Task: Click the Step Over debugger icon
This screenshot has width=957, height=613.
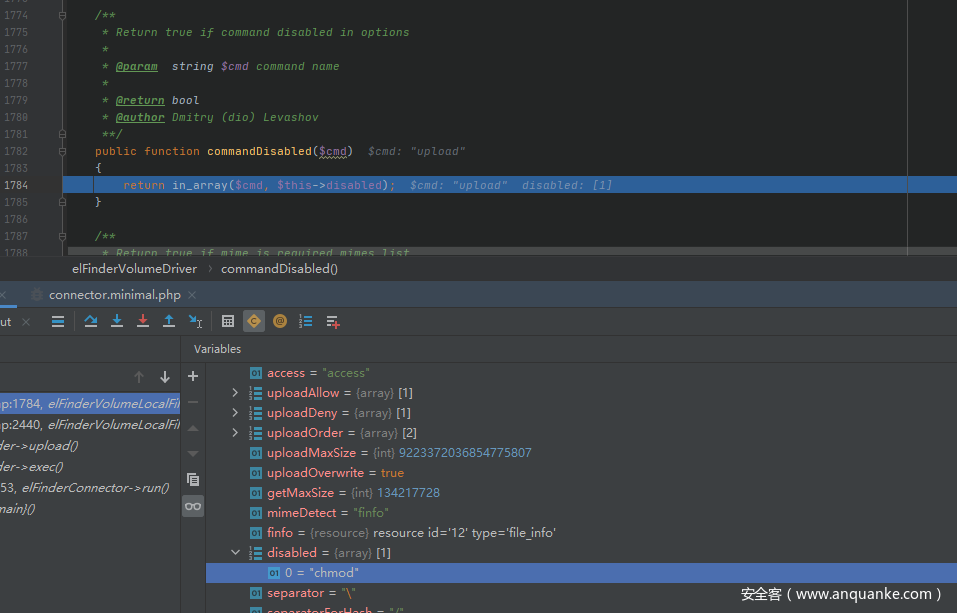Action: 91,321
